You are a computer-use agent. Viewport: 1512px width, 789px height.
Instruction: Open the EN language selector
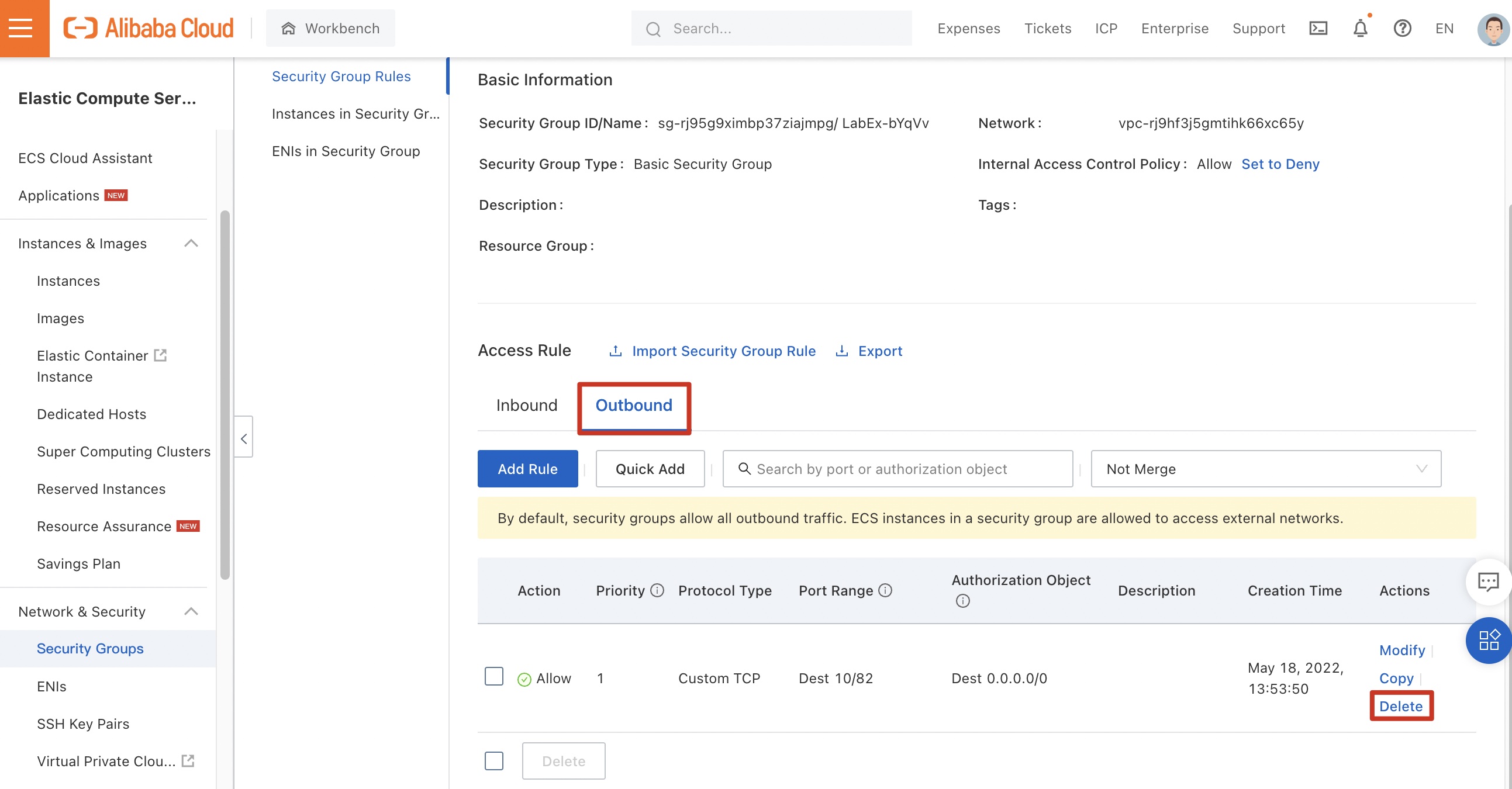tap(1444, 28)
